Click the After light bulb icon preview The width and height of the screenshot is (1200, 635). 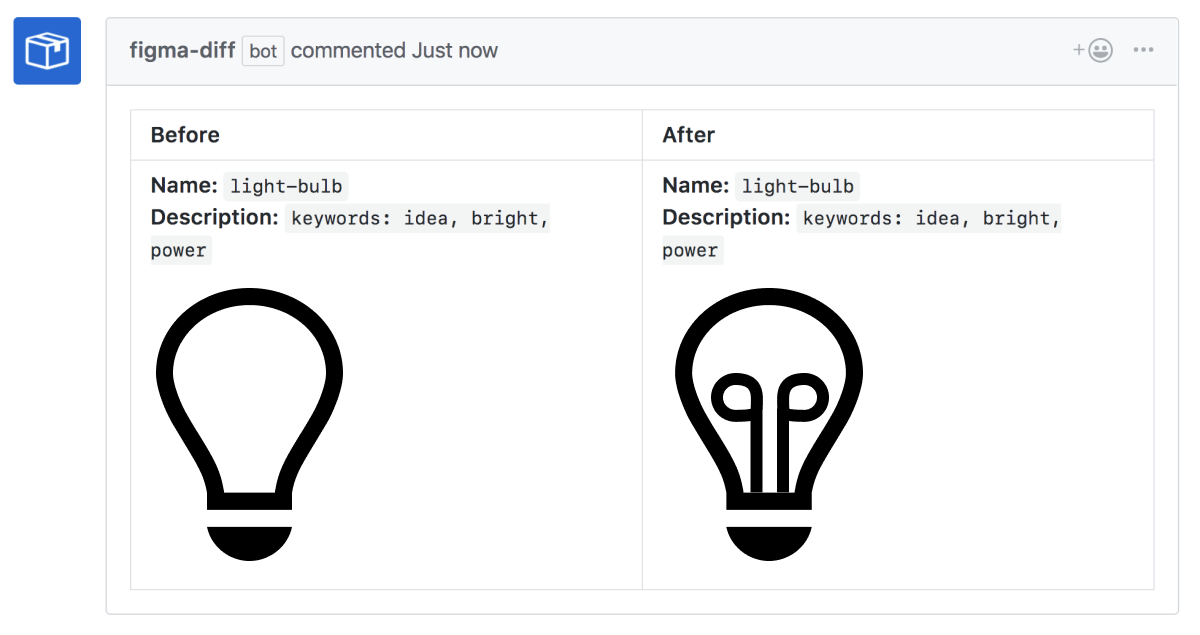tap(768, 423)
